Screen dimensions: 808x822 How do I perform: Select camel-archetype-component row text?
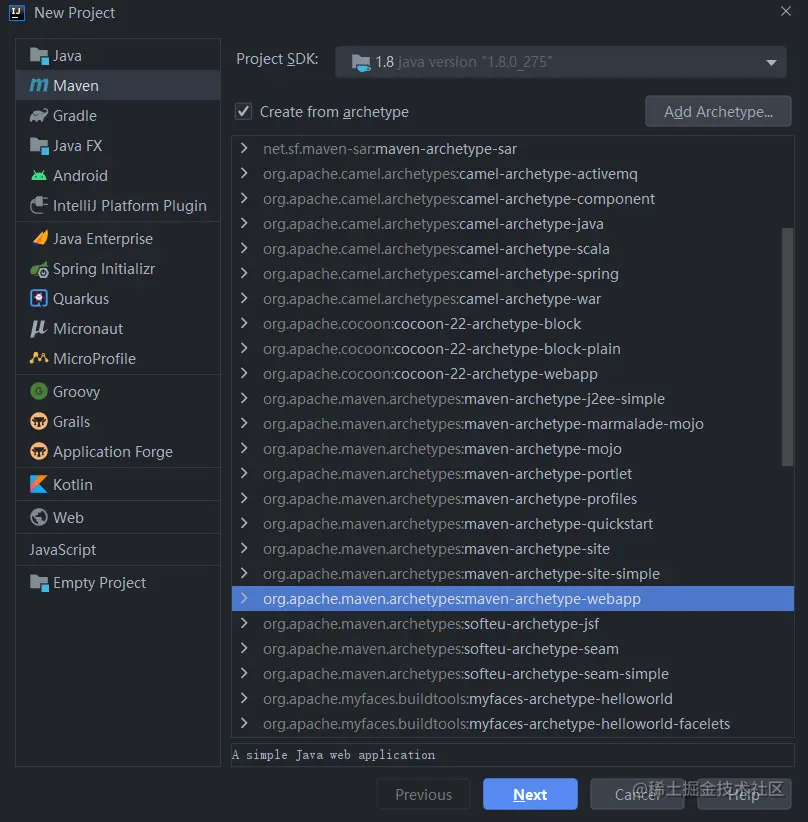coord(459,199)
